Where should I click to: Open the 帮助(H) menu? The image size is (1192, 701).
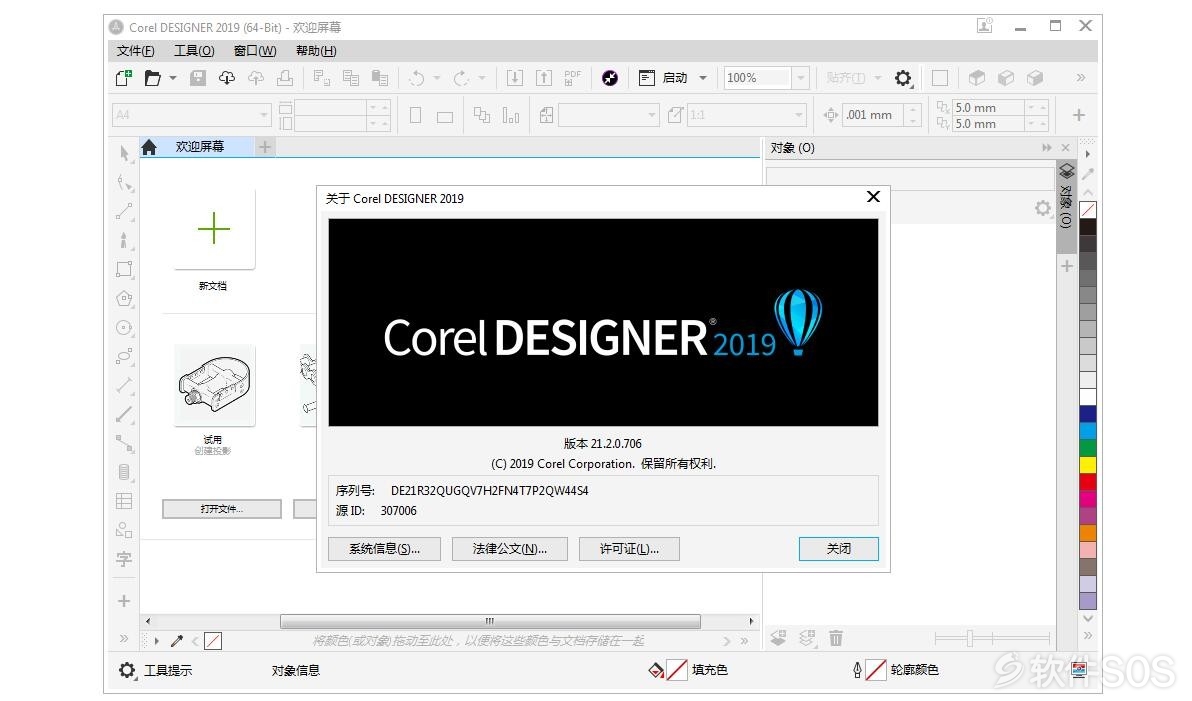tap(316, 50)
